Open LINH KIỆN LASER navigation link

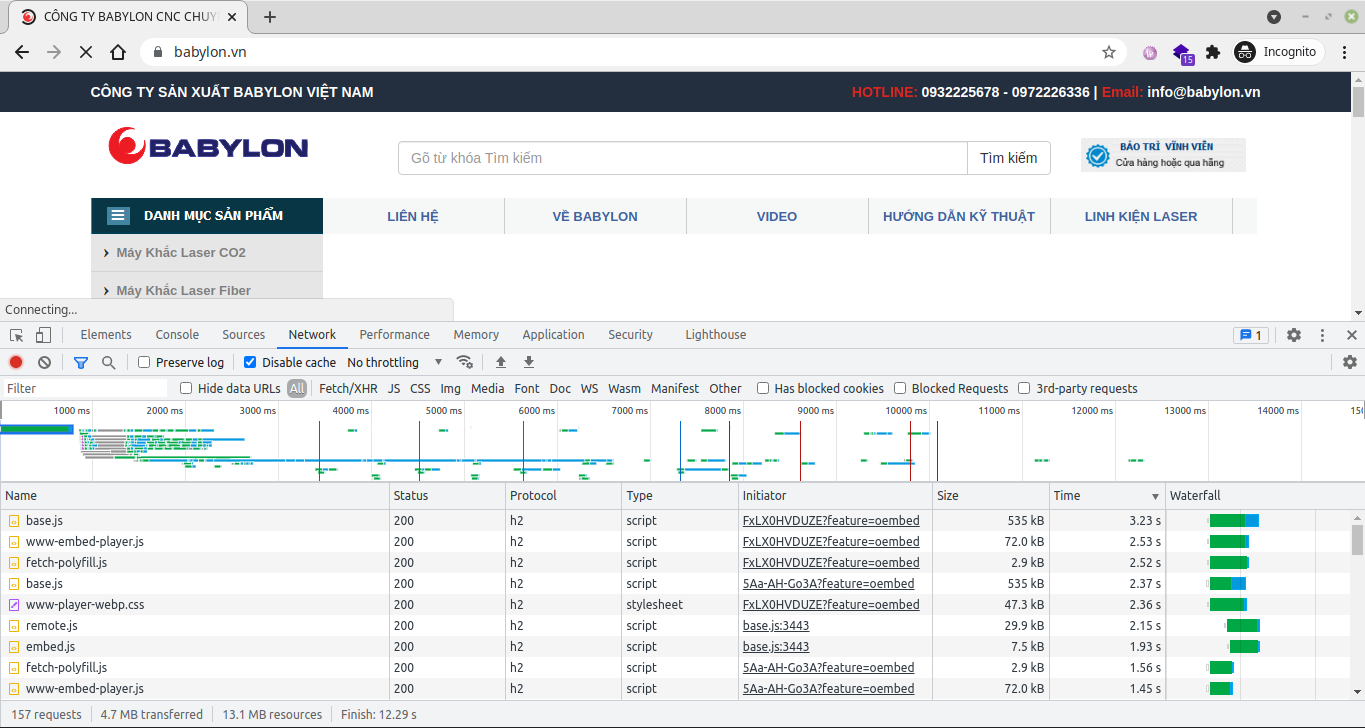tap(1141, 216)
